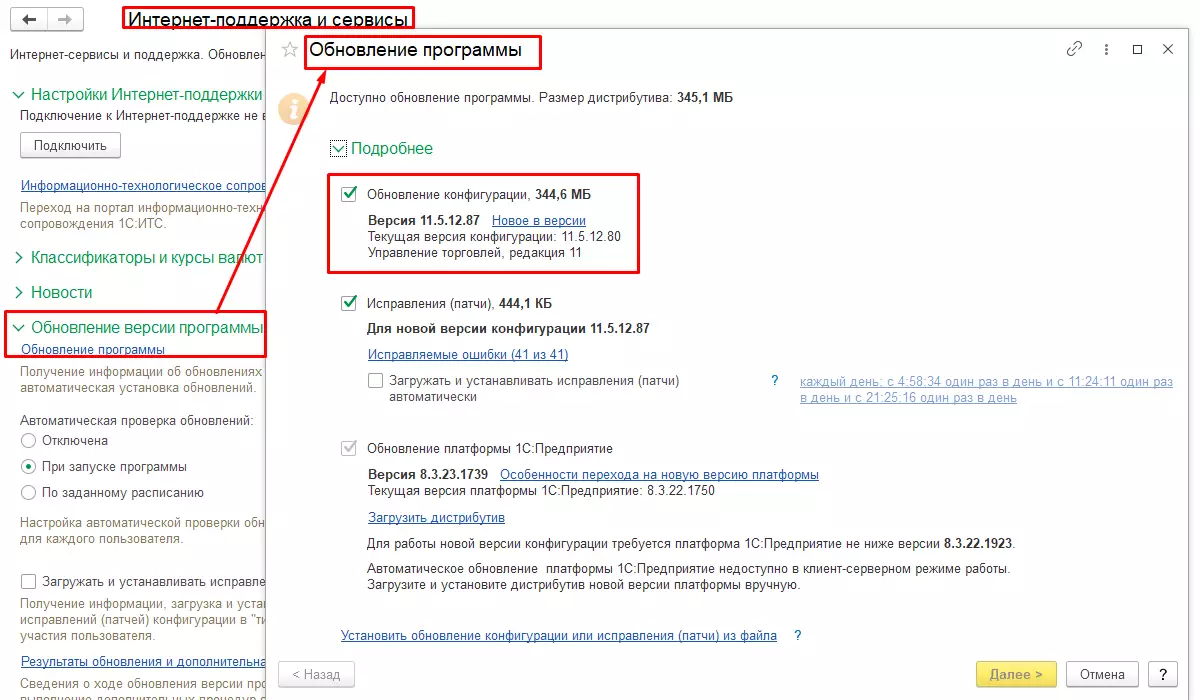The height and width of the screenshot is (700, 1200).
Task: Maximize the Обновление программы dialog
Action: (x=1137, y=49)
